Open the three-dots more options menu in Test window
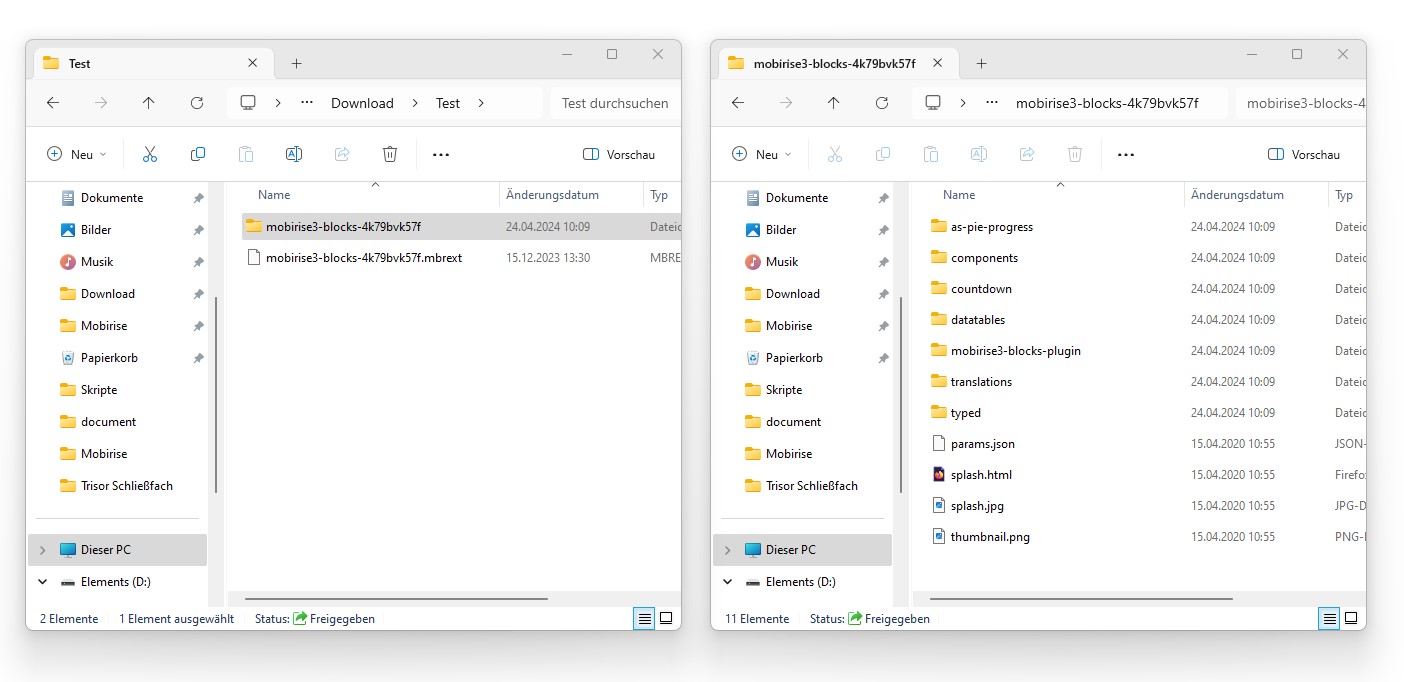 pos(441,155)
